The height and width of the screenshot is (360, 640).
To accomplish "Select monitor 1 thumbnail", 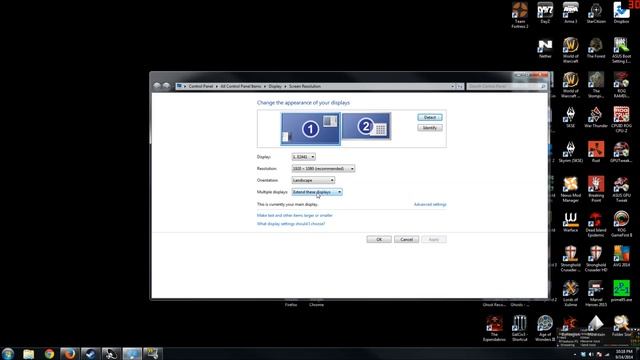I will pyautogui.click(x=311, y=129).
